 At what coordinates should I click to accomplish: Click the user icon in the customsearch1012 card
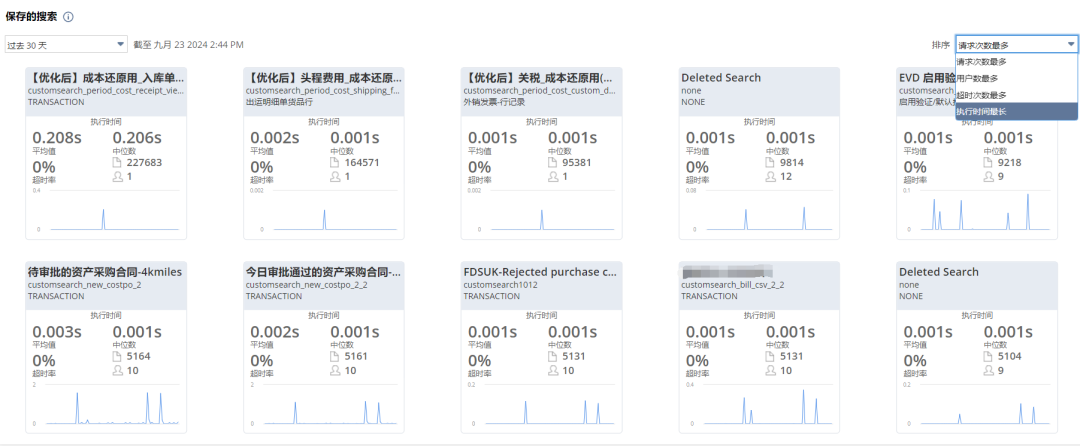(553, 371)
